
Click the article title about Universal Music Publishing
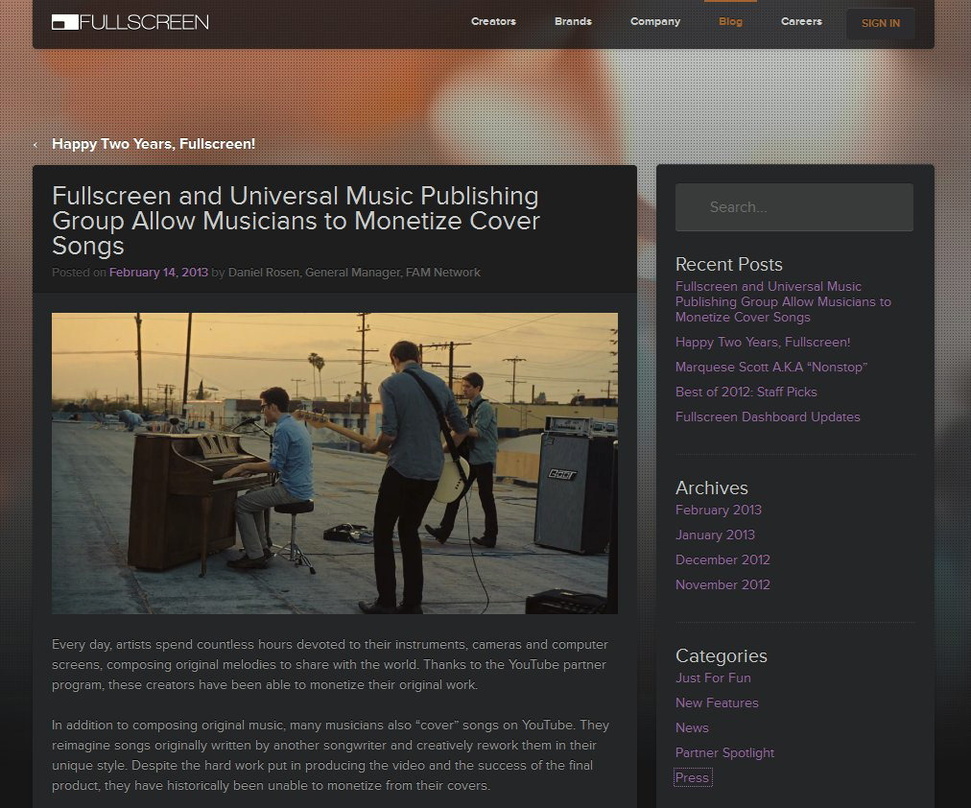296,221
